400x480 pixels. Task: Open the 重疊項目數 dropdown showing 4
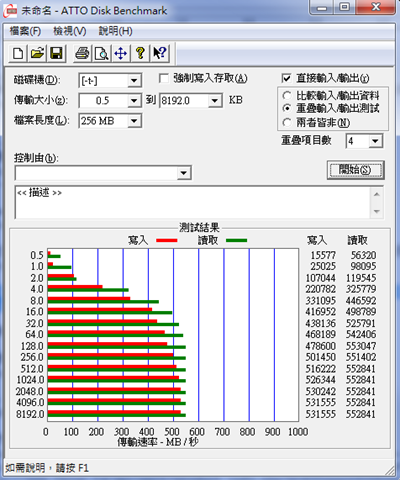375,141
